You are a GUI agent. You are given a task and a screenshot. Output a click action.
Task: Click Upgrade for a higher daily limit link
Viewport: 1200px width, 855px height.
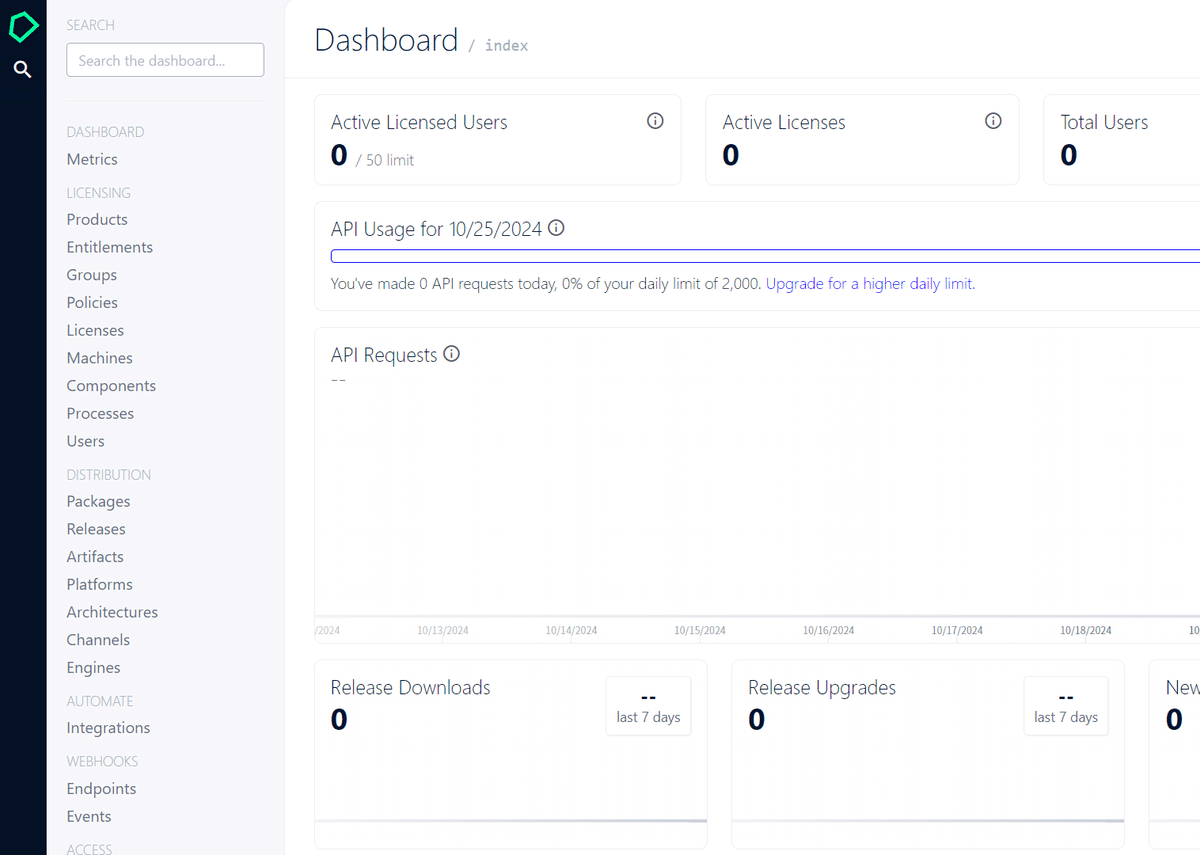(x=869, y=284)
